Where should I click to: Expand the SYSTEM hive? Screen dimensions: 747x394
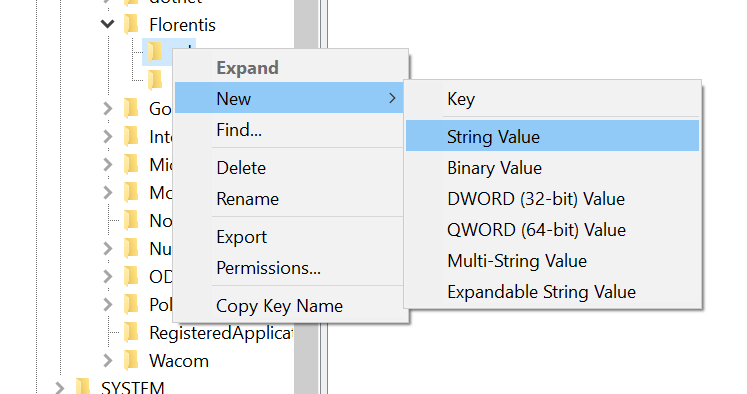60,387
